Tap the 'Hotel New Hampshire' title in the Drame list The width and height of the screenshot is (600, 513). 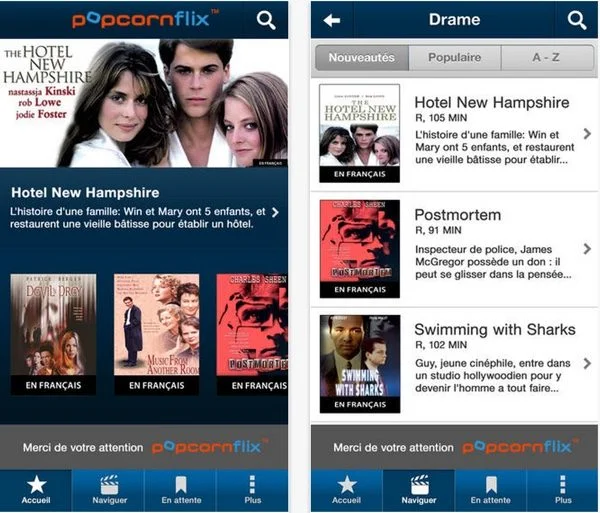[492, 102]
